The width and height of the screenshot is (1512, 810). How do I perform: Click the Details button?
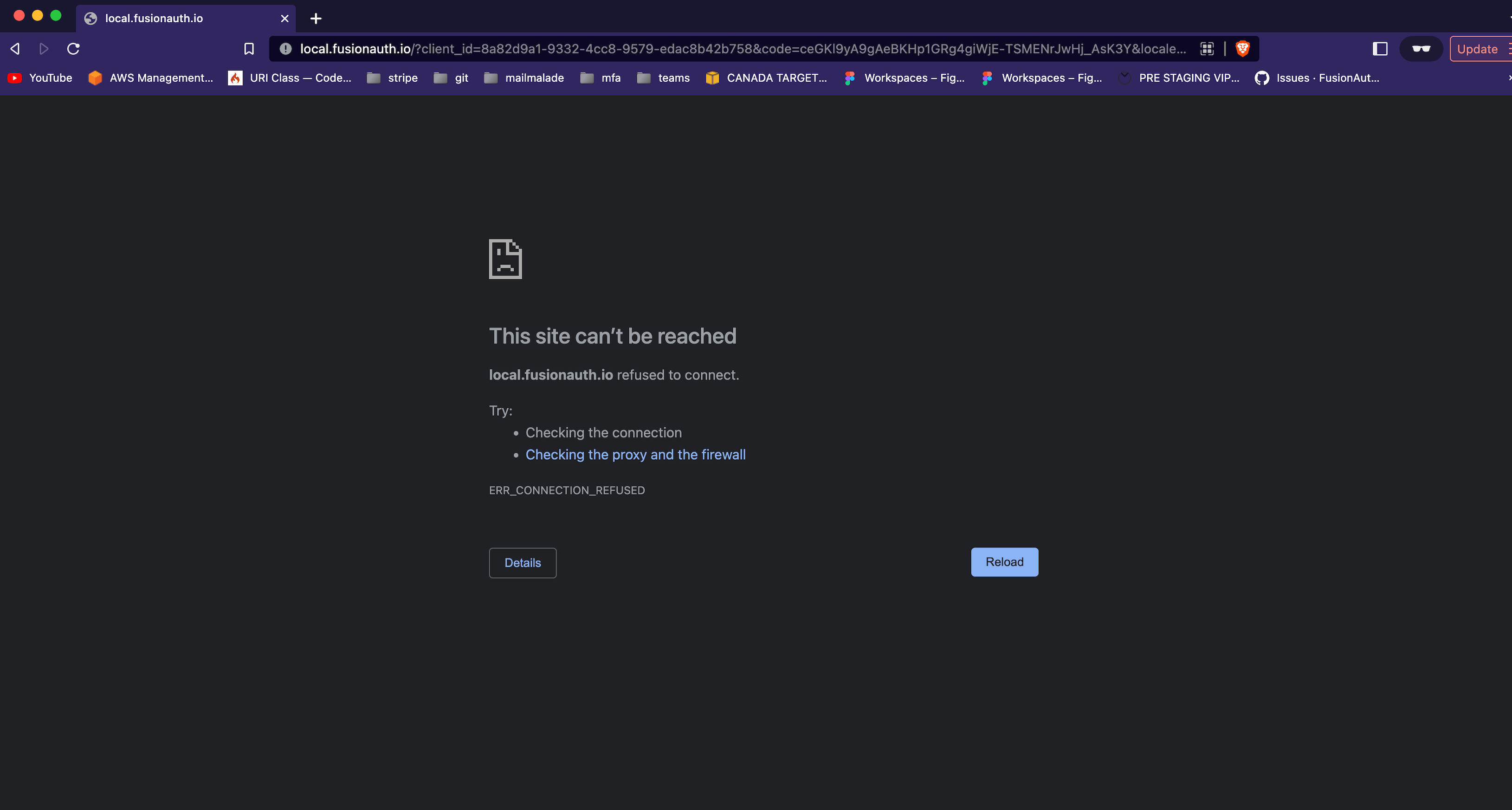click(x=523, y=563)
